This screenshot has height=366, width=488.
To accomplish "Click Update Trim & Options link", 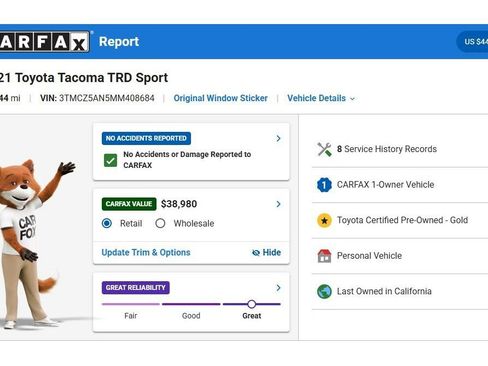I will tap(146, 253).
